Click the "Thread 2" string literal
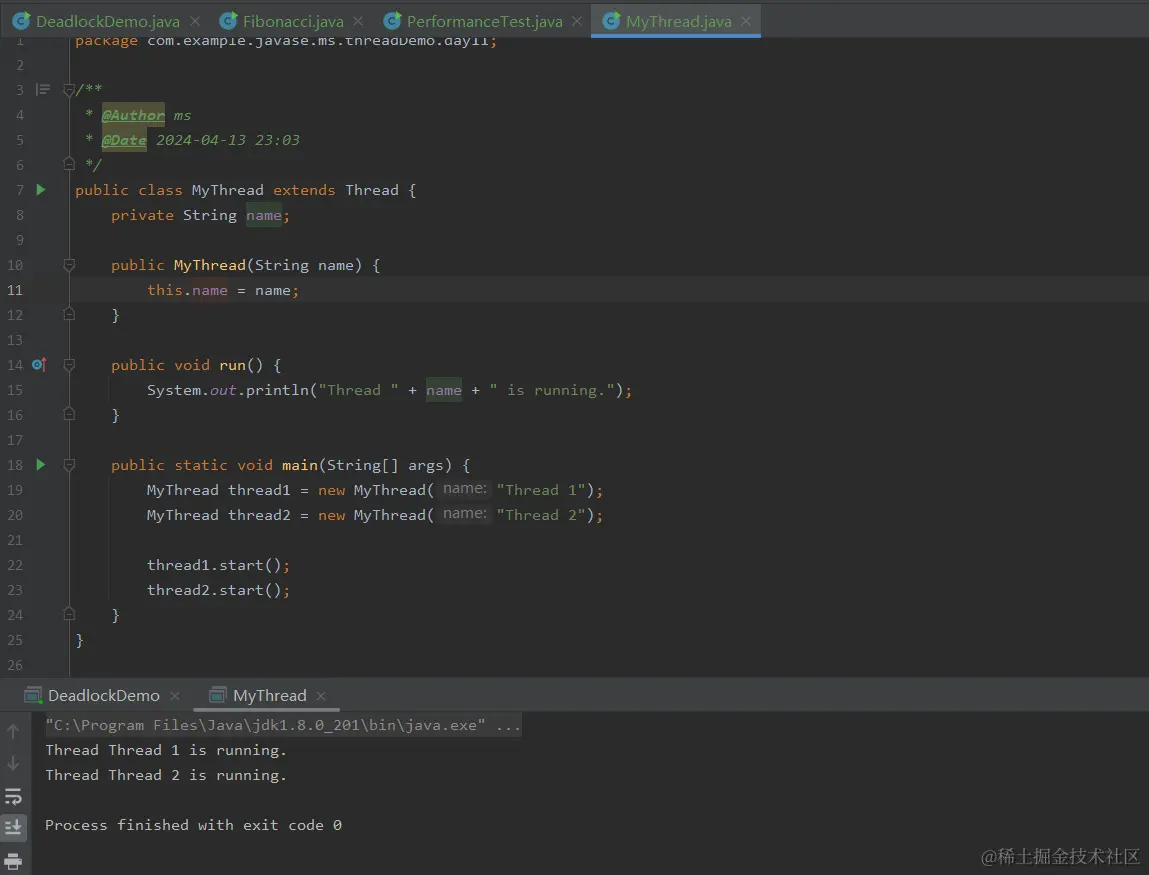This screenshot has height=875, width=1149. (540, 514)
